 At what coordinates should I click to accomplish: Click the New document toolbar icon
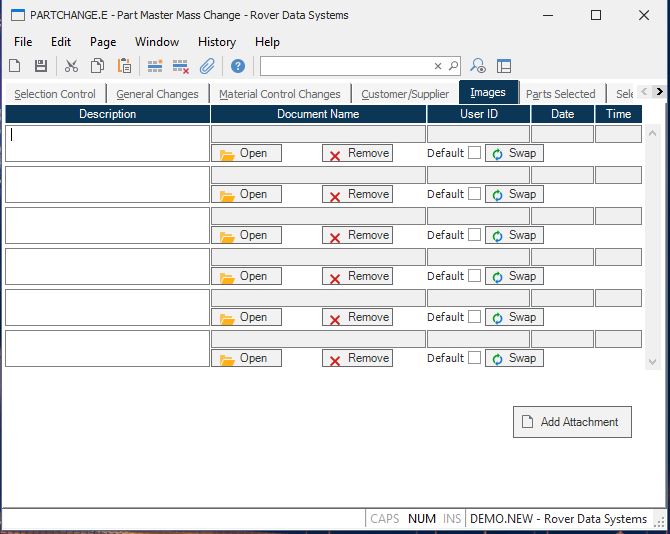pos(15,66)
